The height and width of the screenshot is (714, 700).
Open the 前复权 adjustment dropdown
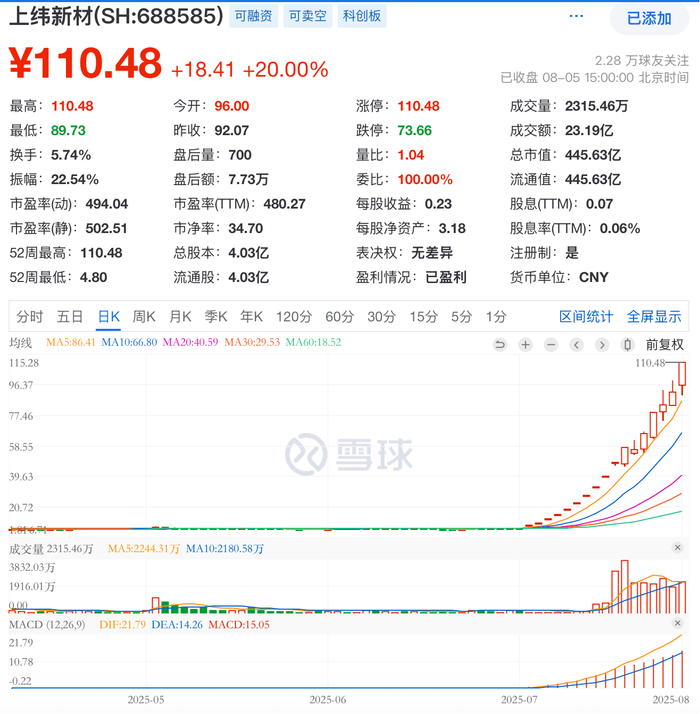[664, 345]
